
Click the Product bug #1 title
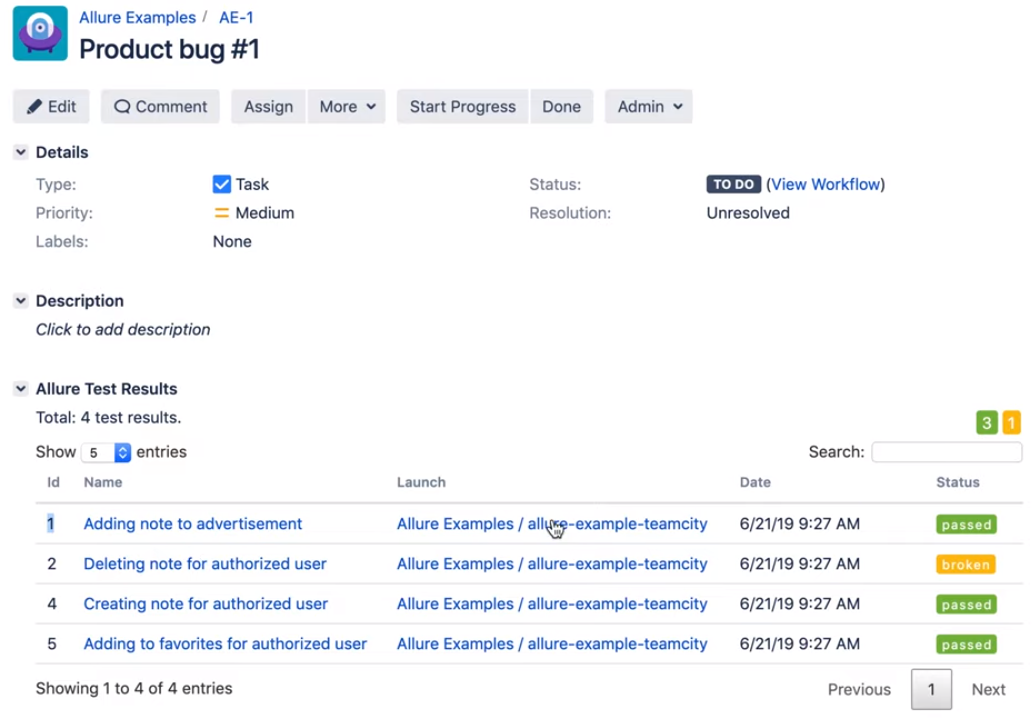tap(169, 49)
